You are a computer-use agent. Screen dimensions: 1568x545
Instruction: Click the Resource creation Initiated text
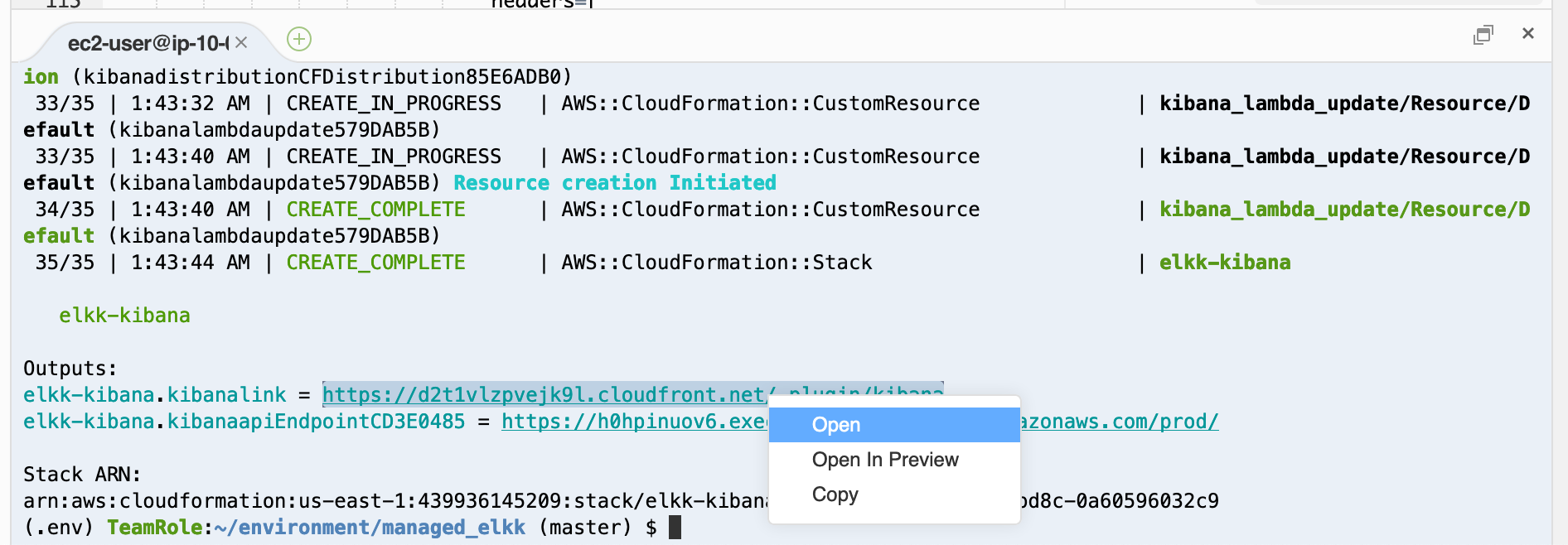[x=615, y=183]
